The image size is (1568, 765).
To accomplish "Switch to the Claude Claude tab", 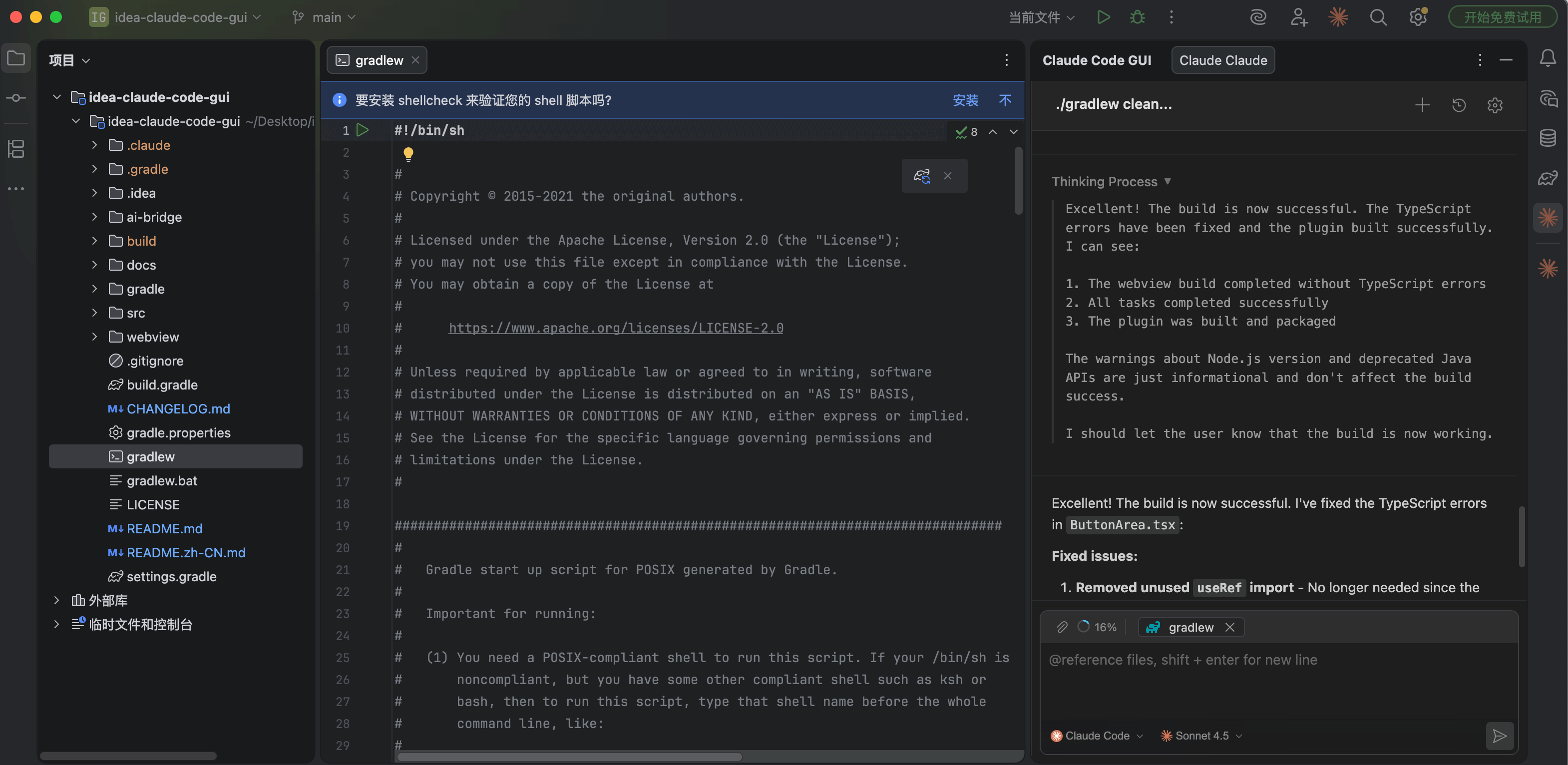I will [1222, 60].
